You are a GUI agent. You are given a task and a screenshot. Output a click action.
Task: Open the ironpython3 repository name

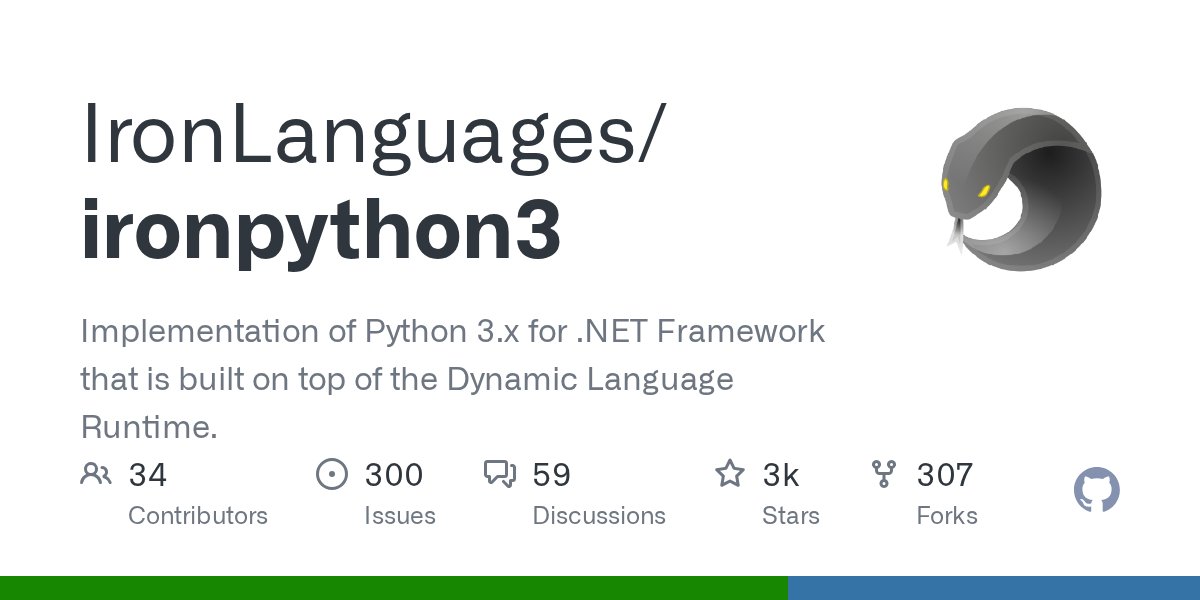tap(320, 230)
